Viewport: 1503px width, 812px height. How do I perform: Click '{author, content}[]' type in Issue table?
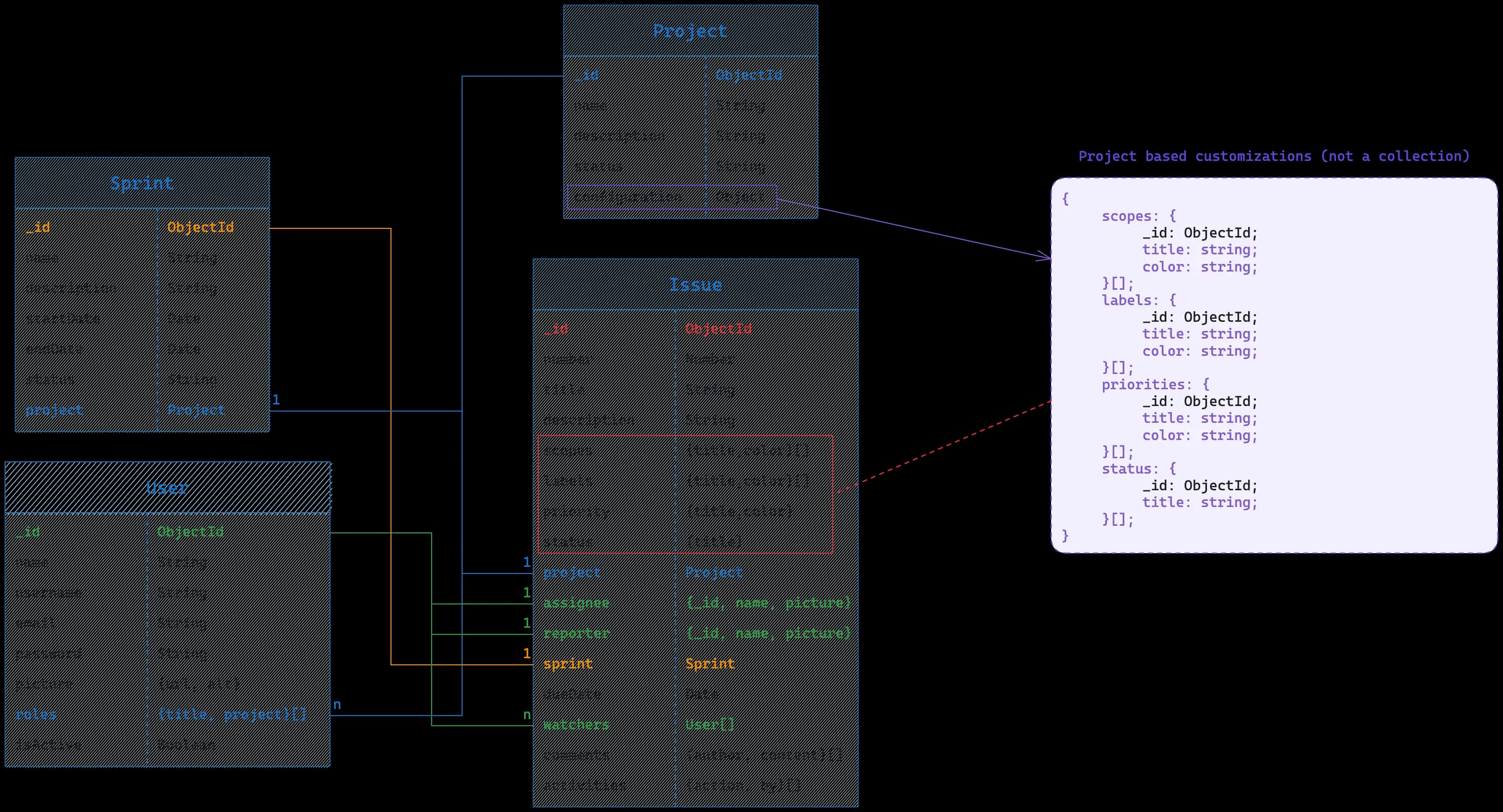pyautogui.click(x=764, y=756)
